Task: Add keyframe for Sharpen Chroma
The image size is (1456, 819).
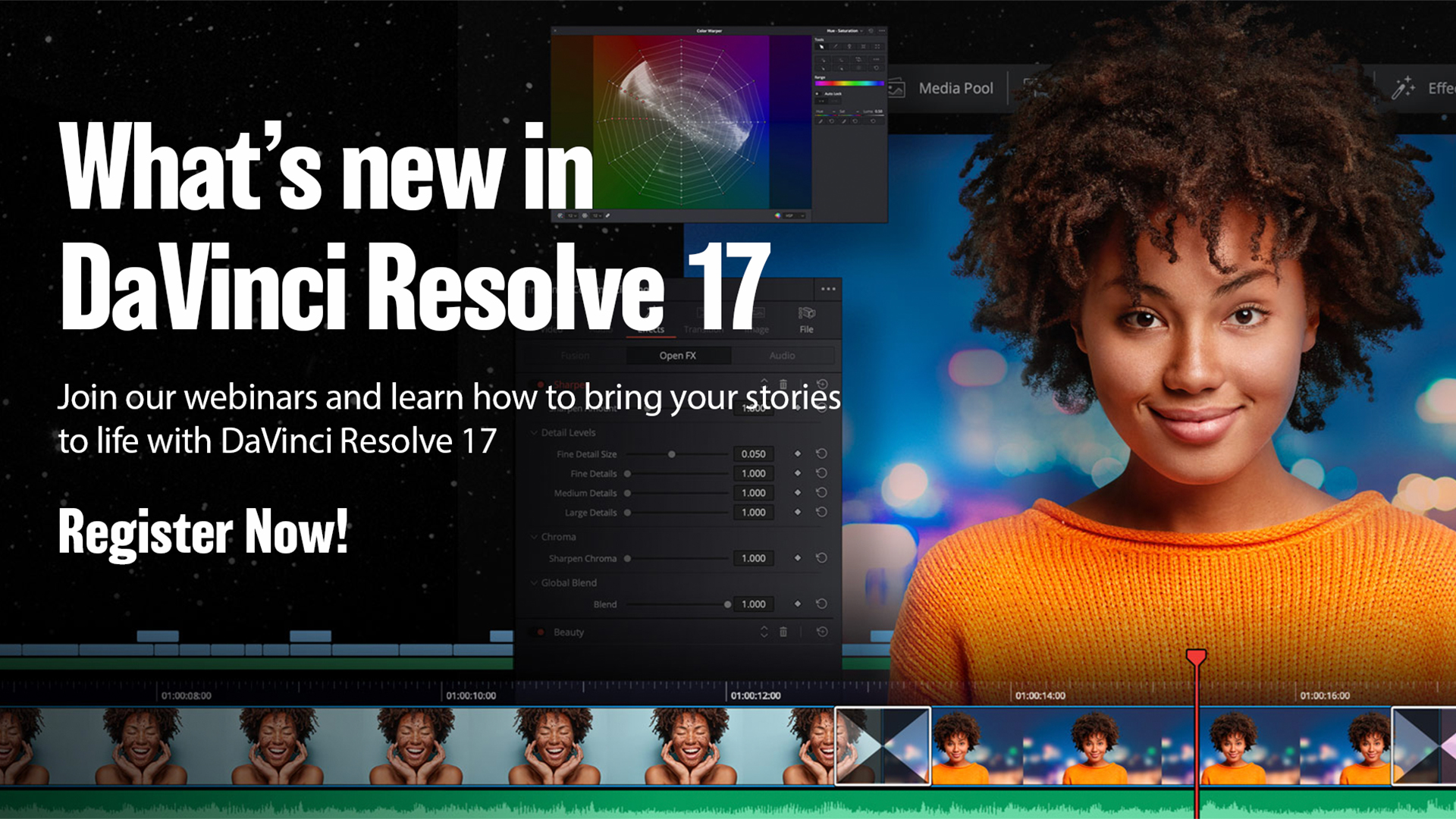Action: click(x=797, y=558)
